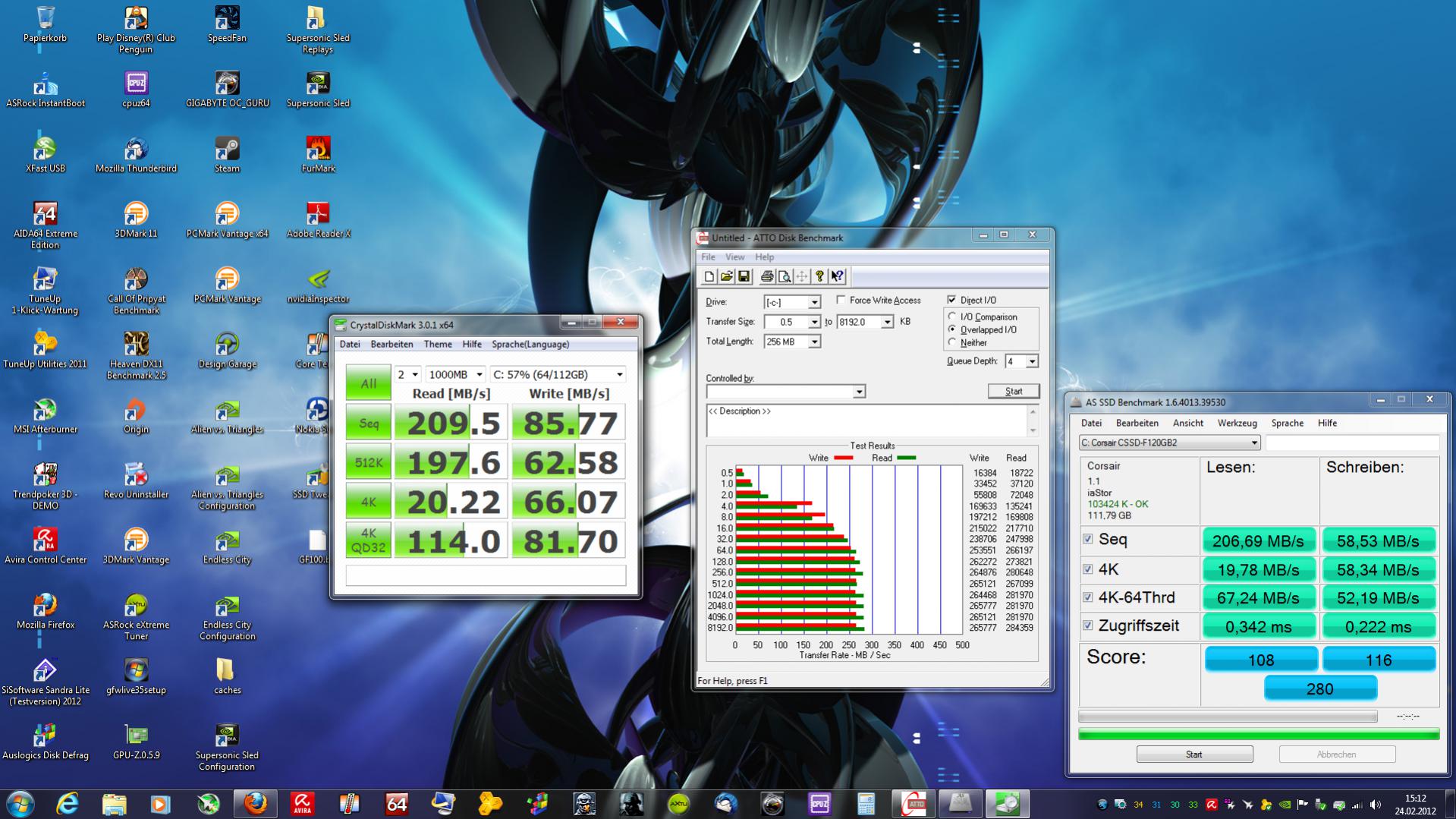Open Papierkorb recycle bin desktop icon
Image resolution: width=1456 pixels, height=819 pixels.
tap(45, 24)
